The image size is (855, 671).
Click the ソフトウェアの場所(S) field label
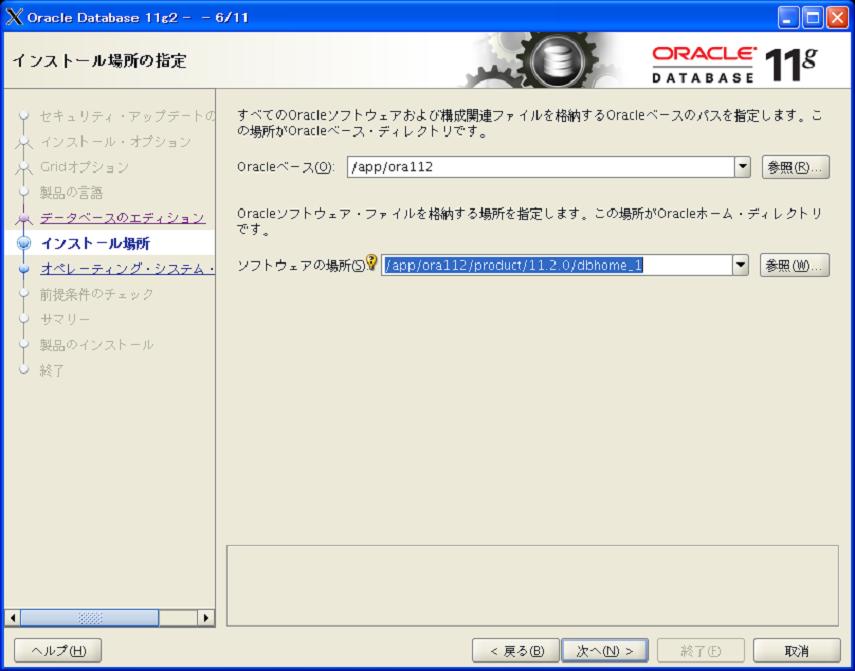[300, 265]
